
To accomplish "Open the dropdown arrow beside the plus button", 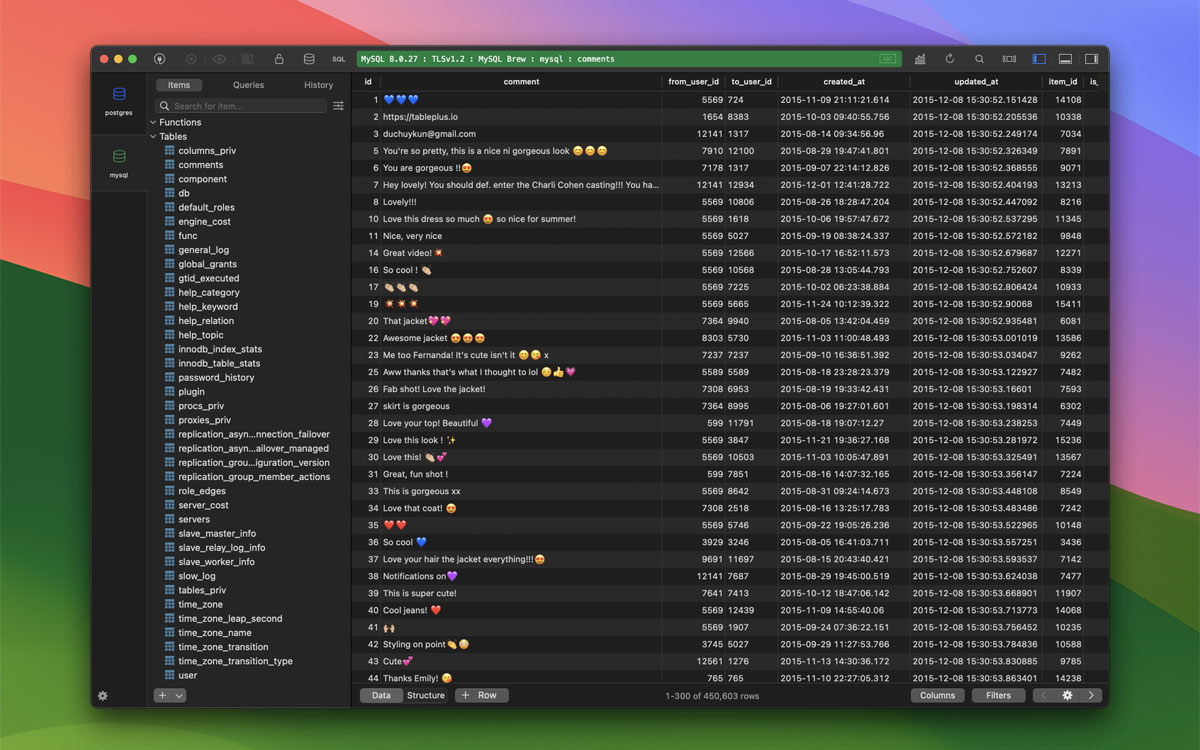I will pyautogui.click(x=180, y=695).
